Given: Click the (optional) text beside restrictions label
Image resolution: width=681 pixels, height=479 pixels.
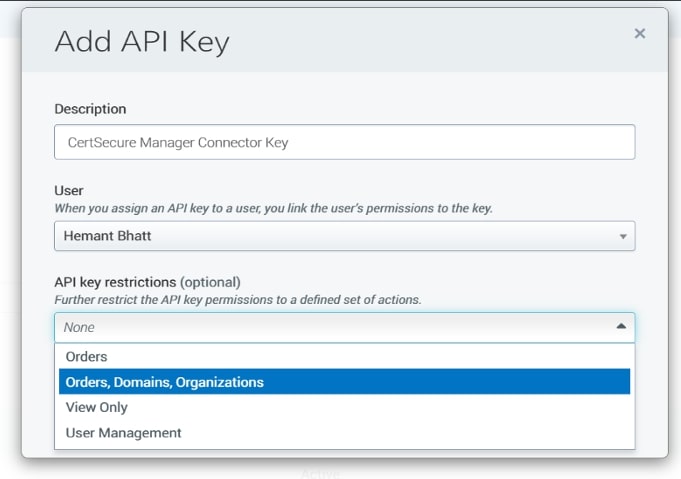Looking at the screenshot, I should [210, 281].
